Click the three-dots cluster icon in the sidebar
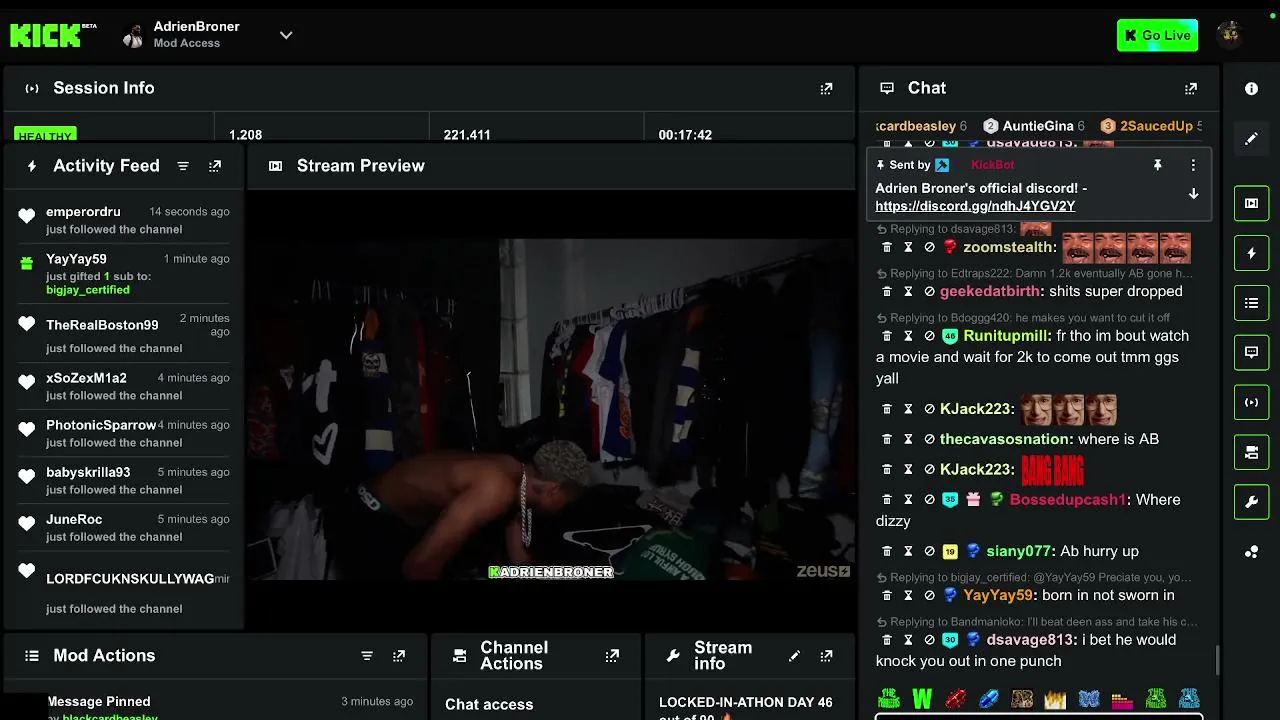This screenshot has height=720, width=1280. point(1251,552)
